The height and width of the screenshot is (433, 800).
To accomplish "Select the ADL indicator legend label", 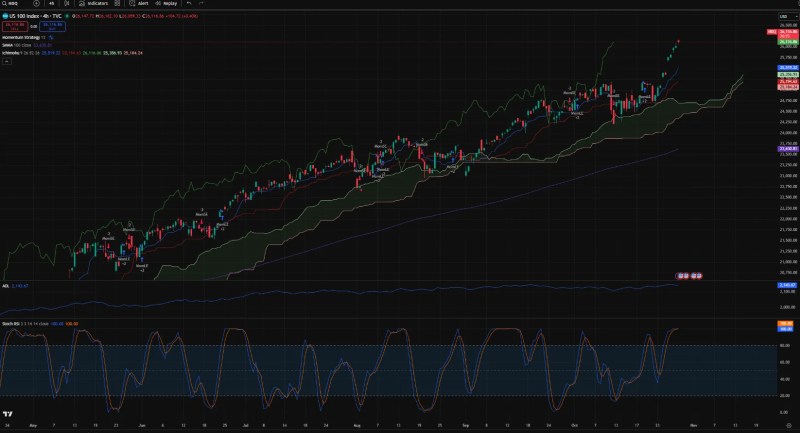I will pyautogui.click(x=6, y=286).
